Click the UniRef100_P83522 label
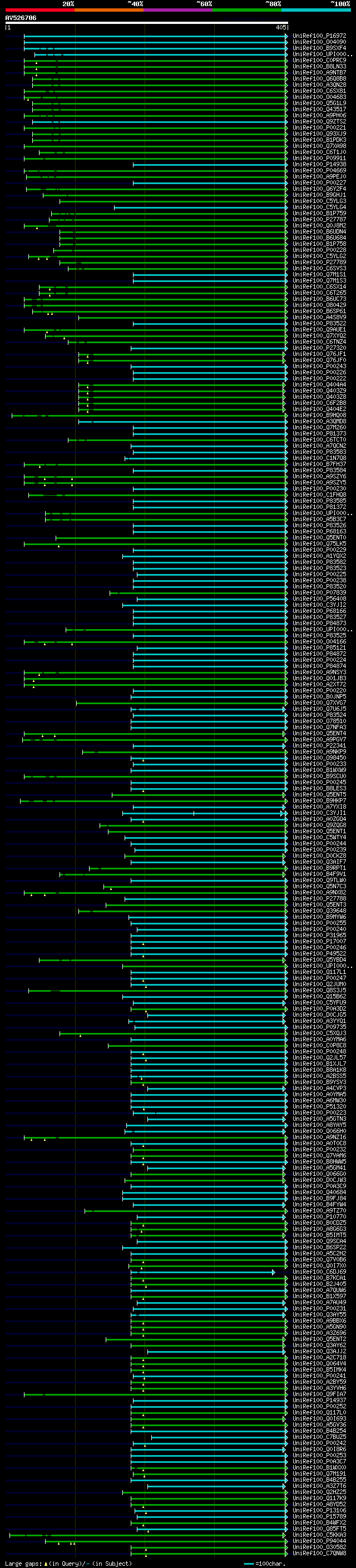Viewport: 356px width, 1568px height. [x=319, y=324]
